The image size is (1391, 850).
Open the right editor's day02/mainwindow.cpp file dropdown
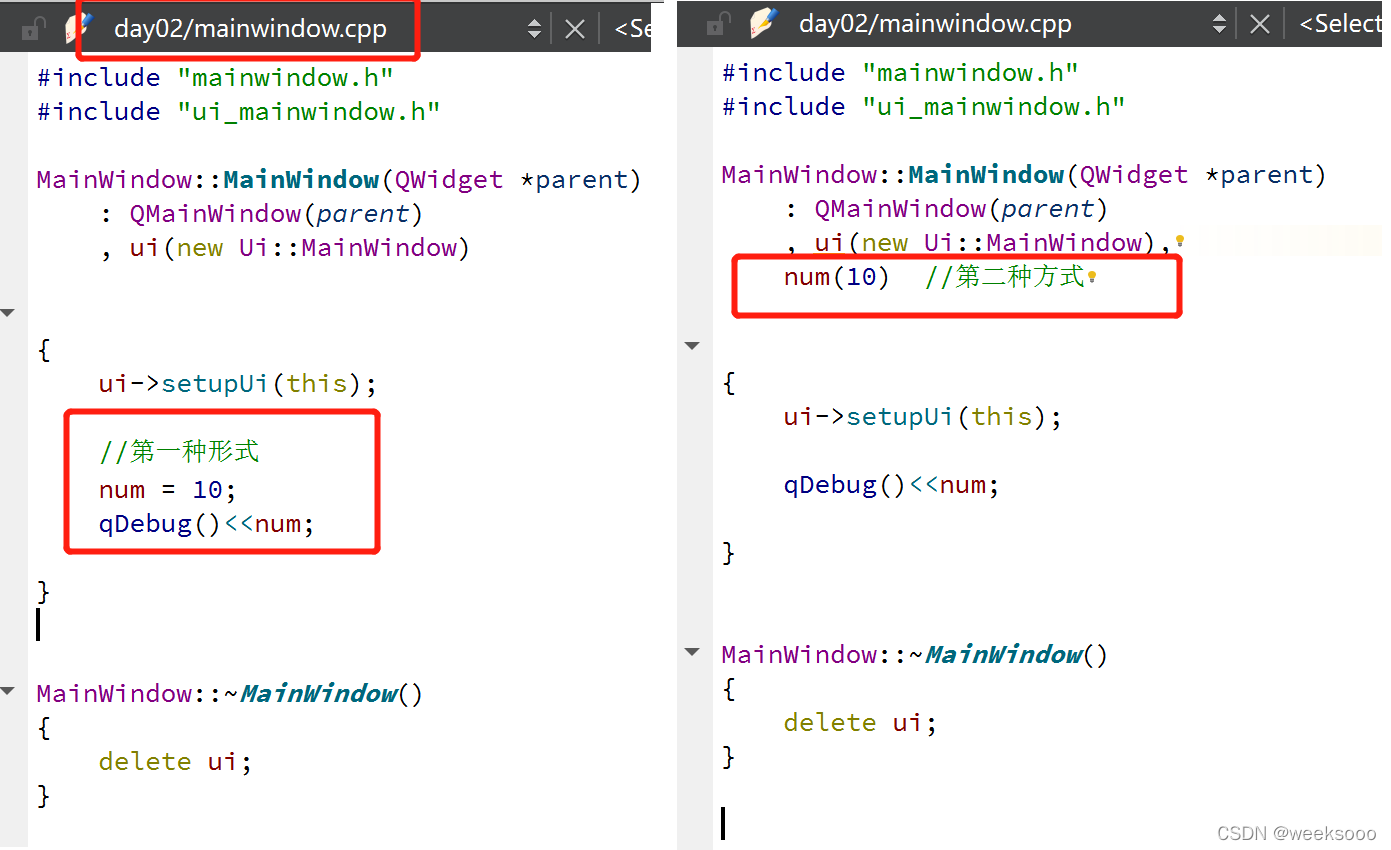[x=935, y=24]
